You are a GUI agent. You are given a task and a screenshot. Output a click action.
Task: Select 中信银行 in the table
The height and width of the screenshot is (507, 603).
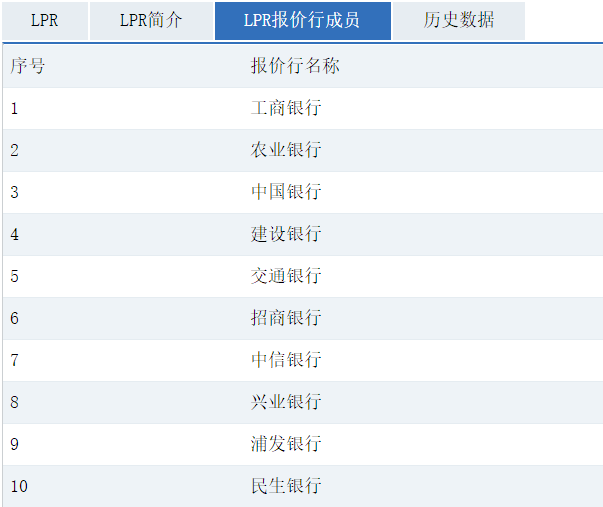click(286, 360)
